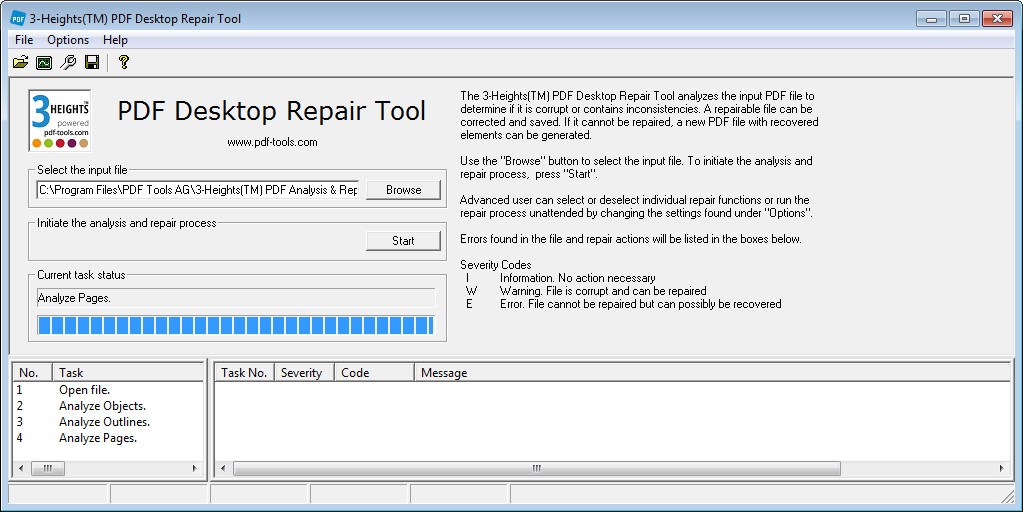Click the Repair wrench toolbar icon
1023x512 pixels.
[x=68, y=62]
